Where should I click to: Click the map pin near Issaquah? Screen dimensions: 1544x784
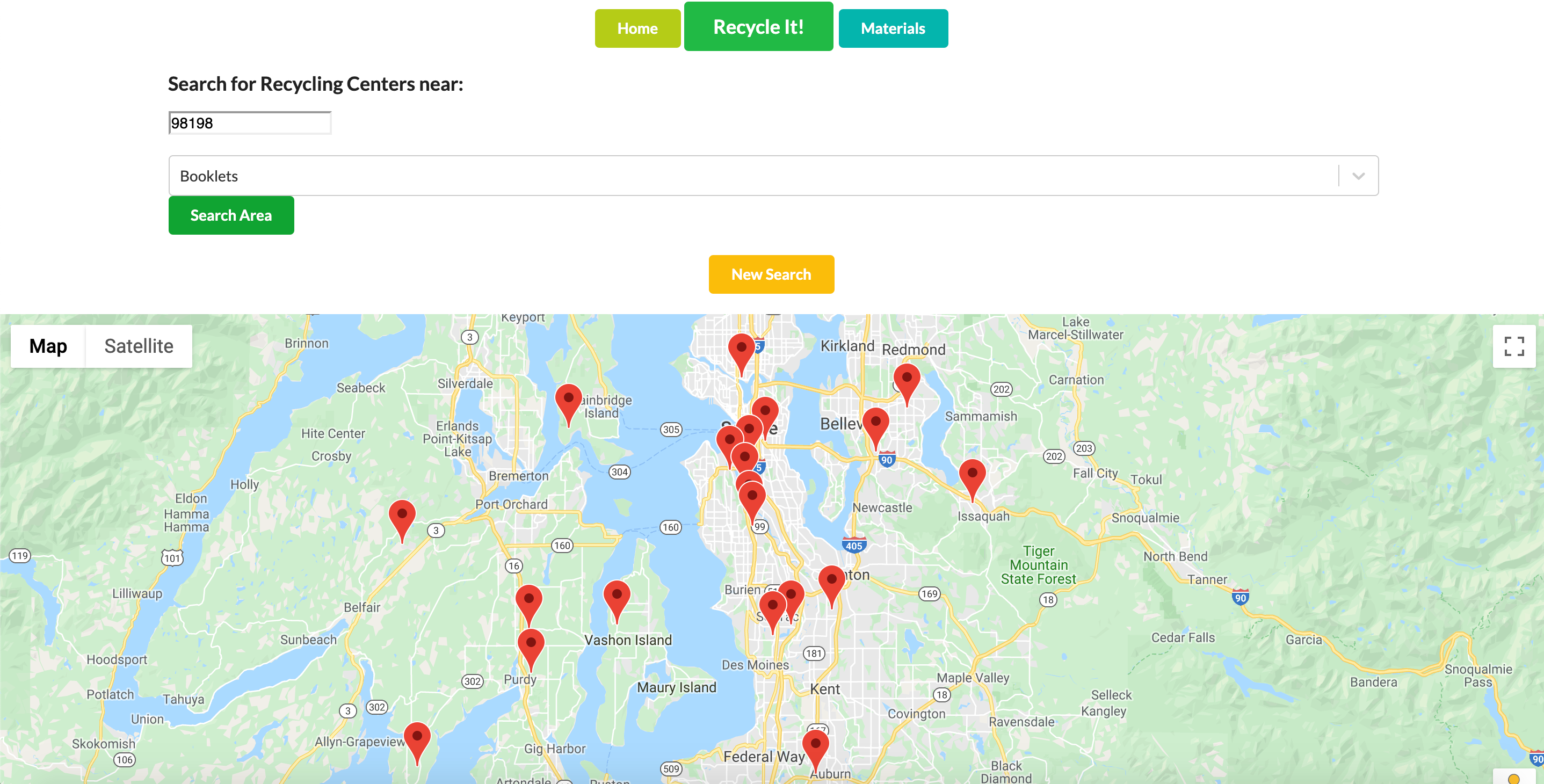(972, 473)
